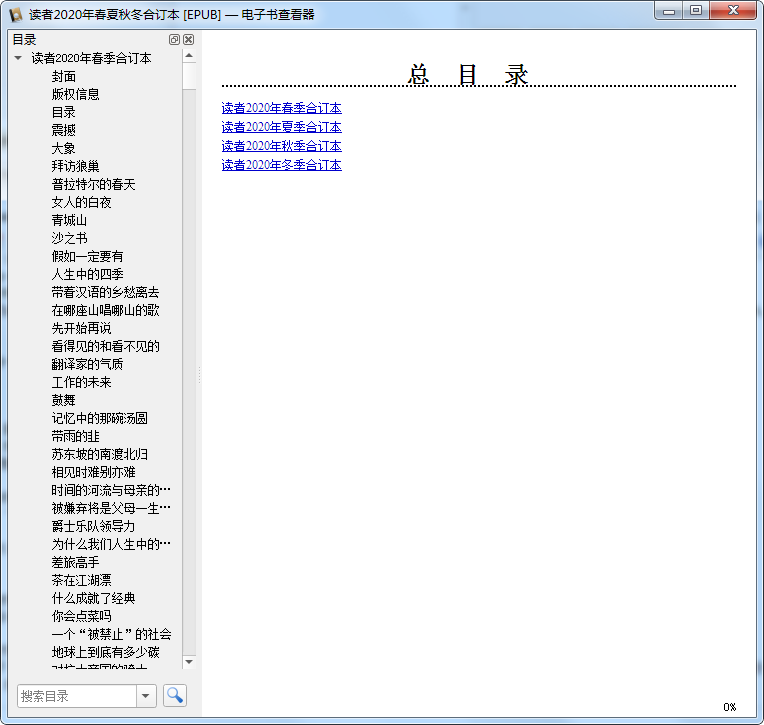The image size is (764, 725).
Task: Open 记忆中的那碗汤圆
Action: click(99, 419)
